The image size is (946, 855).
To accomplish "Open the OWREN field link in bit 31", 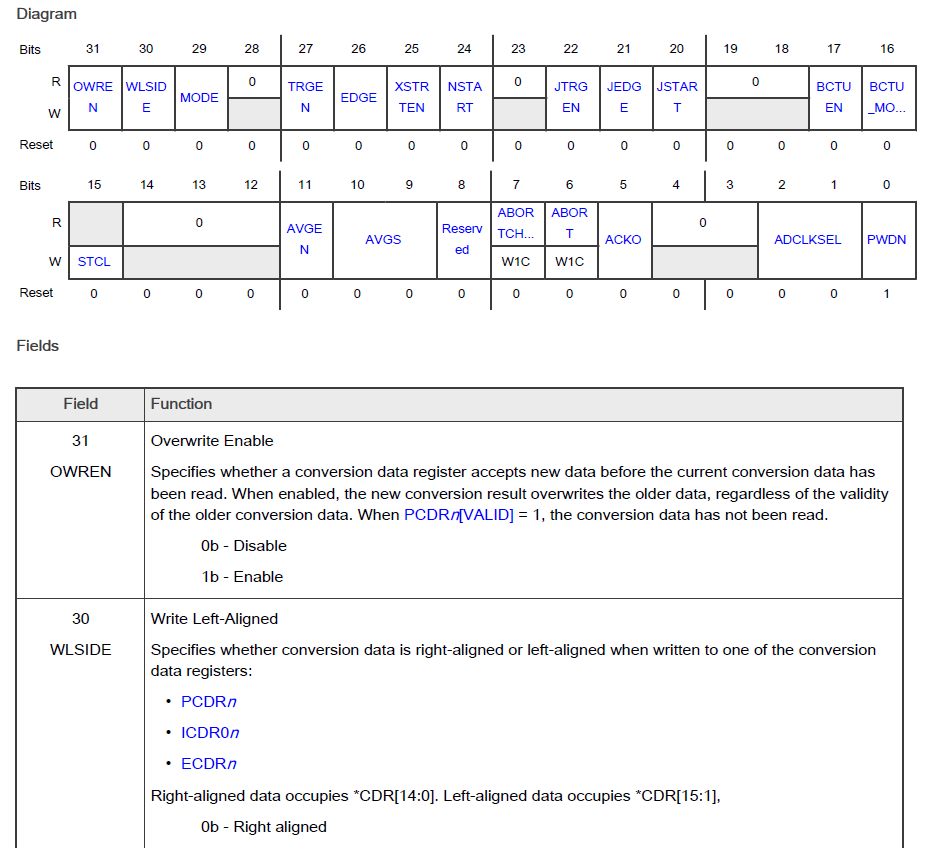I will [93, 97].
